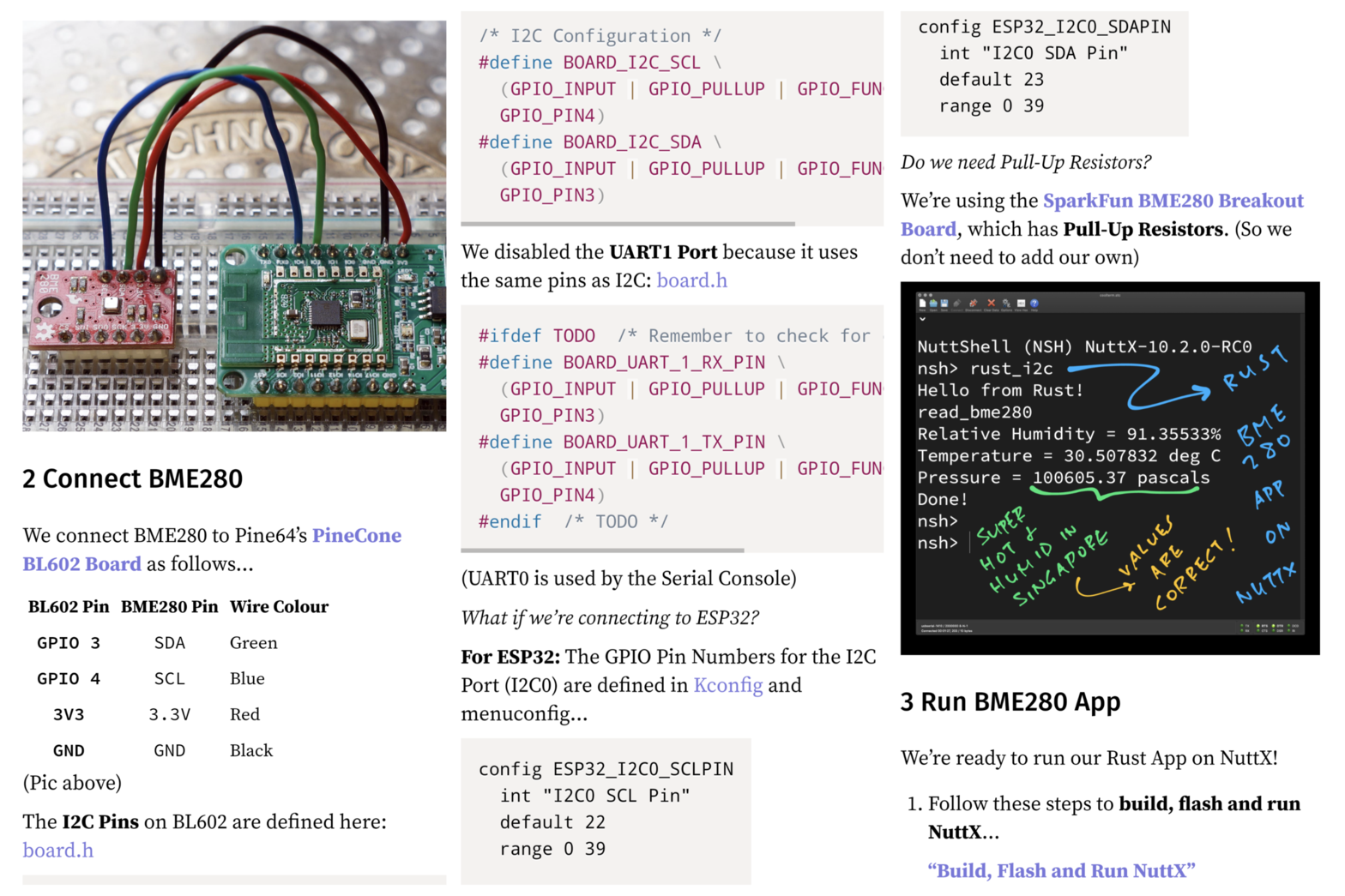Click "config ESP32_I2C0_SCLPIN" code line

coord(606,769)
